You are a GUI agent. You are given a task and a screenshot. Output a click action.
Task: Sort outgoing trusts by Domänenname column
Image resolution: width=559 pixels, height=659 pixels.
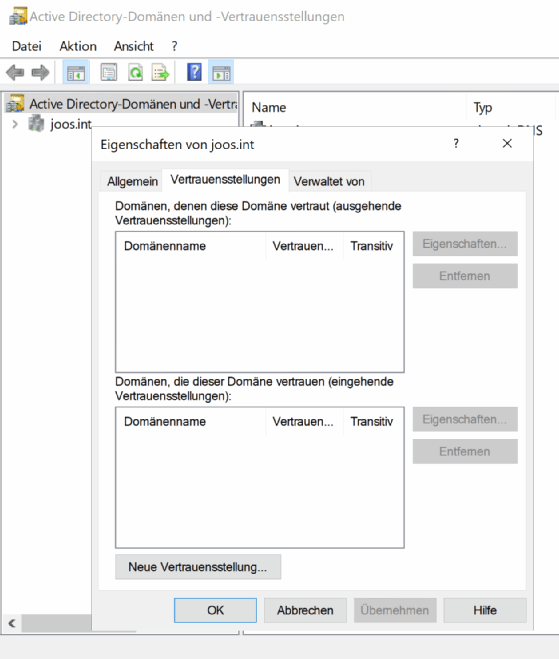[x=191, y=246]
